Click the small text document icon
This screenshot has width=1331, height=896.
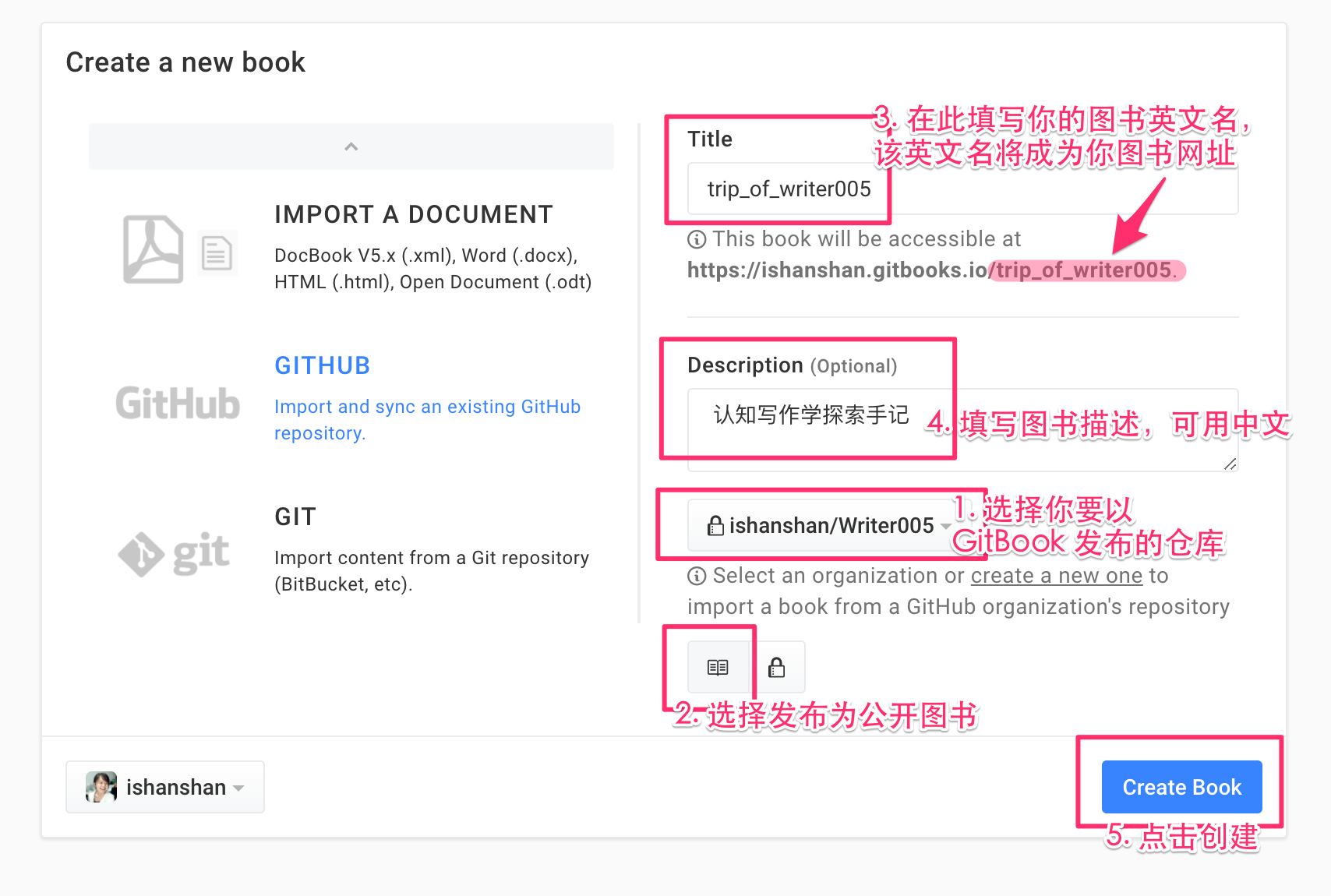217,253
